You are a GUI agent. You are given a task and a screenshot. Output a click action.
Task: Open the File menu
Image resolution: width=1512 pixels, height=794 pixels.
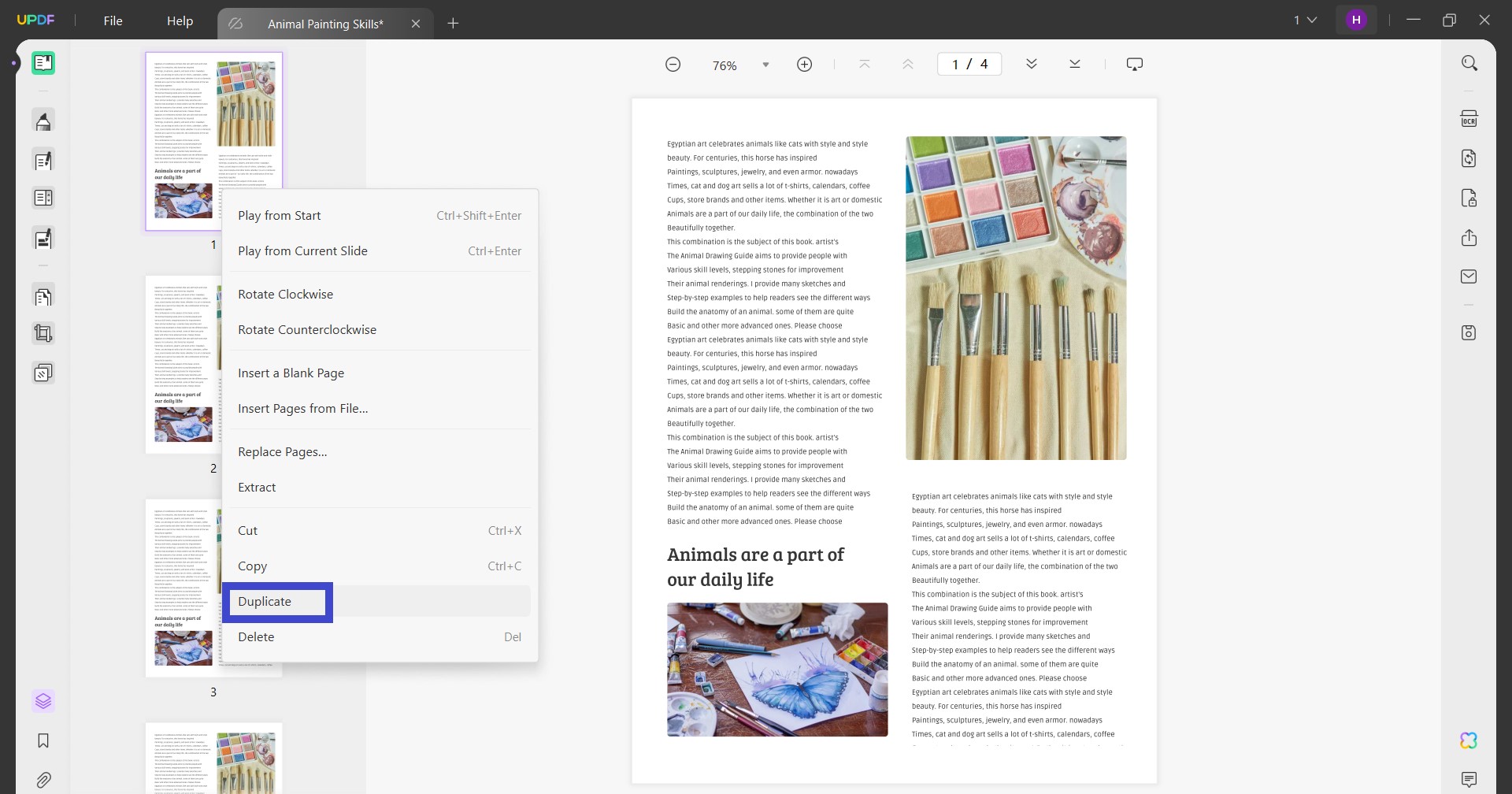[113, 21]
